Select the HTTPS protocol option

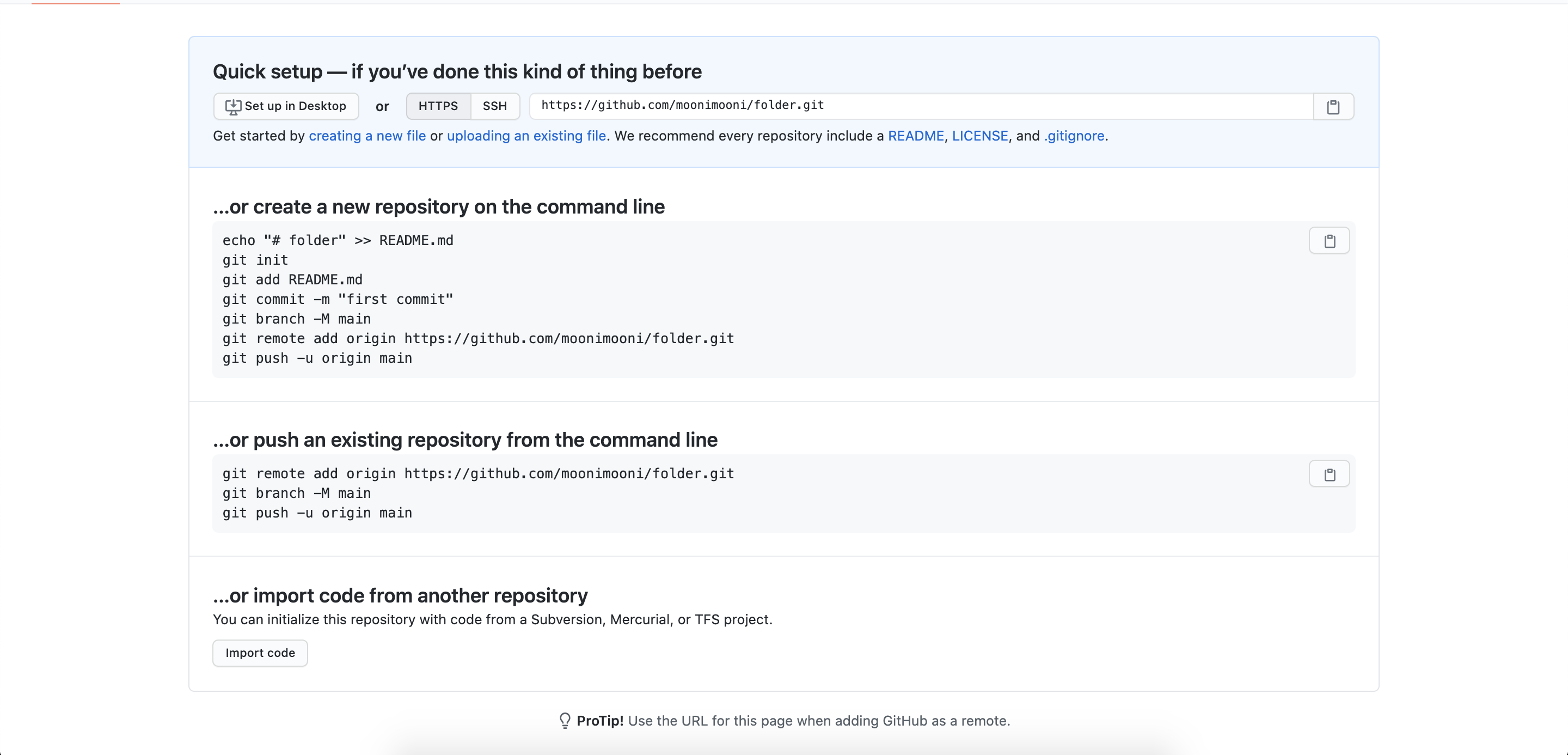coord(438,107)
